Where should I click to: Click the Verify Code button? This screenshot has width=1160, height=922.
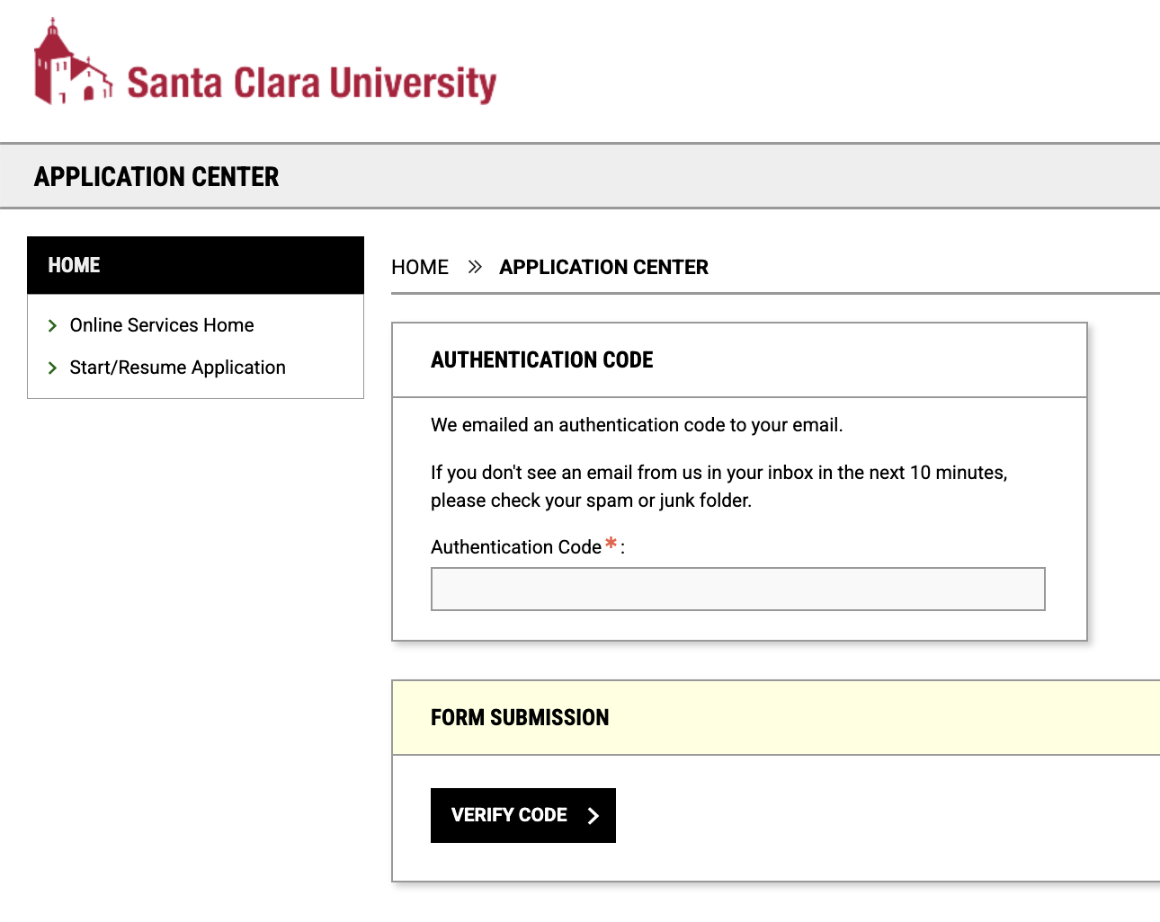[523, 815]
